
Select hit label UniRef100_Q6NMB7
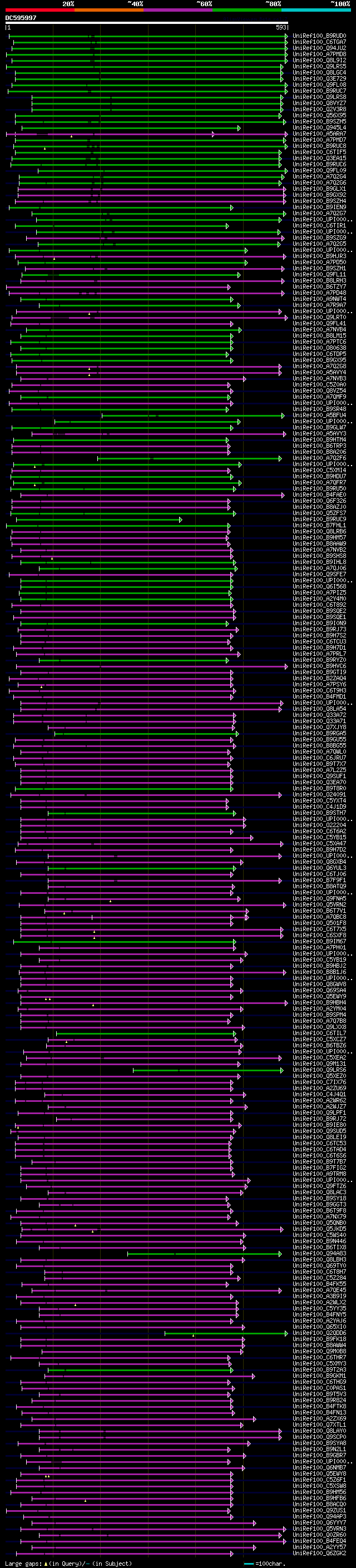319,1467
